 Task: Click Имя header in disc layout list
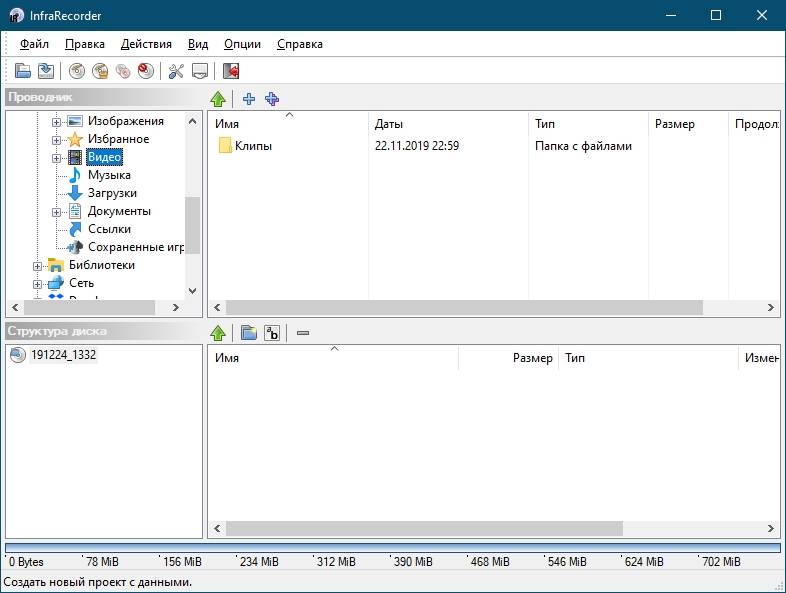pyautogui.click(x=333, y=358)
